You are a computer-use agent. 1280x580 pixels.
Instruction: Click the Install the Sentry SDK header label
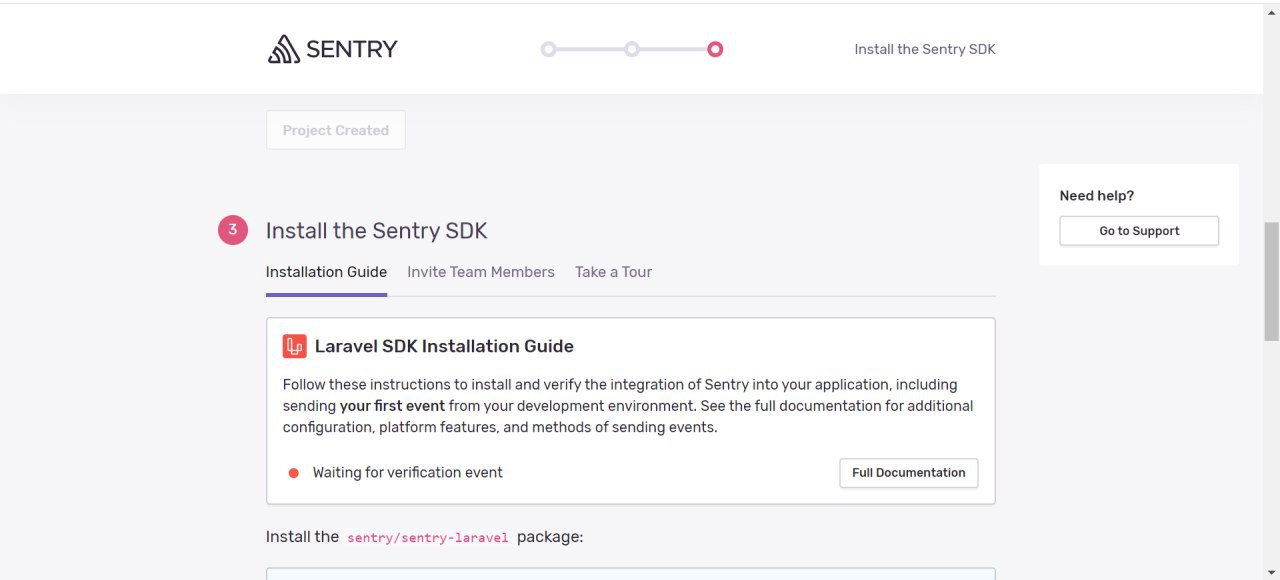[x=925, y=49]
